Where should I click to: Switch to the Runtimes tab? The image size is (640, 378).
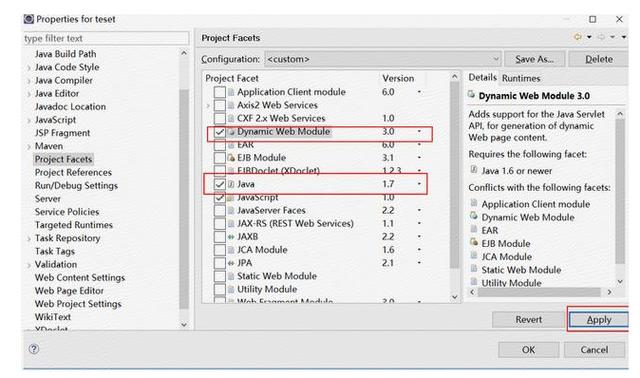521,78
